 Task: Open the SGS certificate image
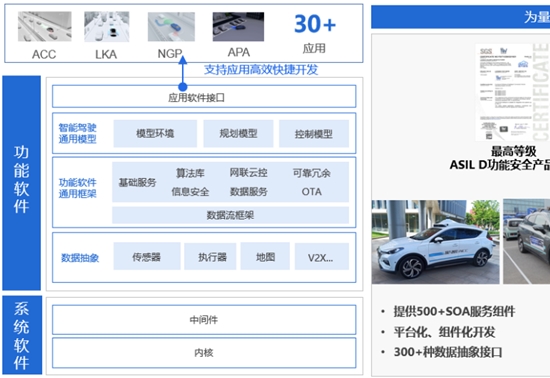tap(512, 93)
